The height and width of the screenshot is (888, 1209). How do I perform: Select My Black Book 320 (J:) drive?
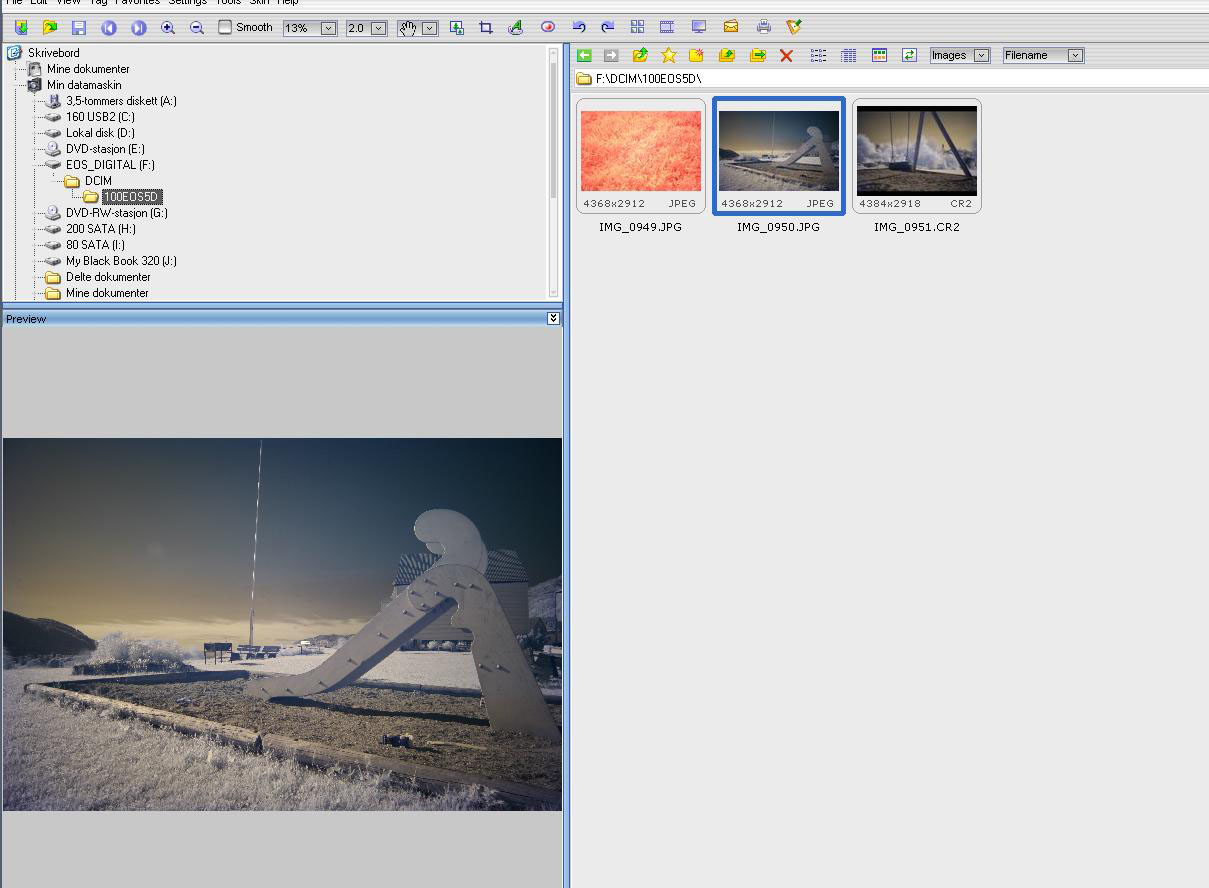point(121,261)
